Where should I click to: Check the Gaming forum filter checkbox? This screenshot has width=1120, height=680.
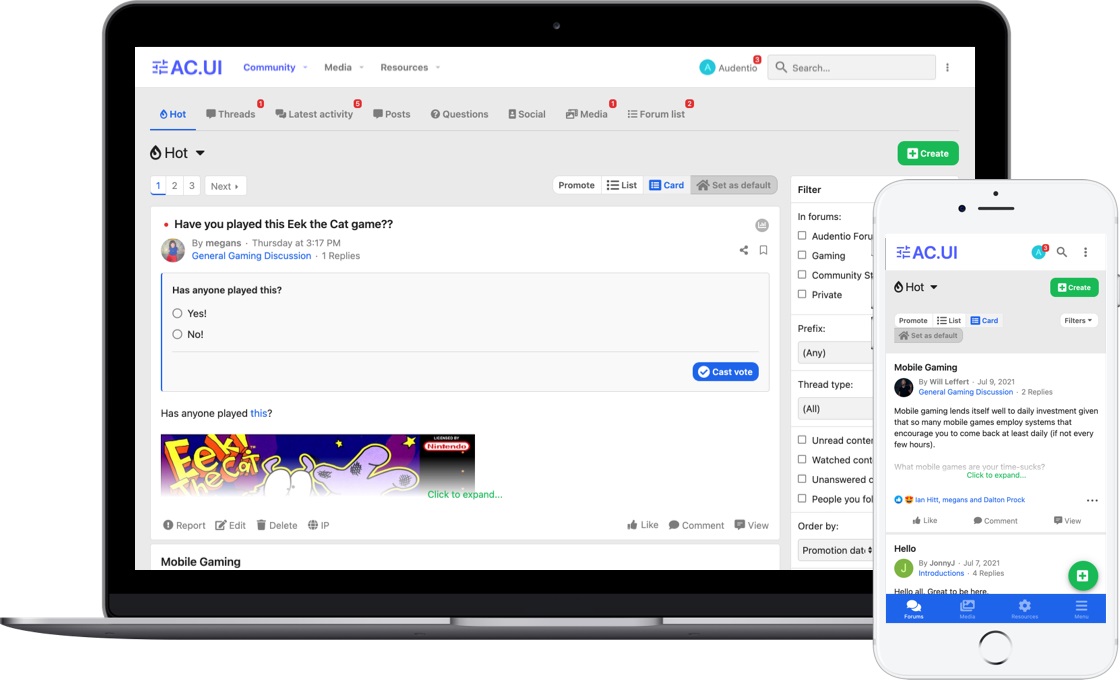[x=802, y=256]
